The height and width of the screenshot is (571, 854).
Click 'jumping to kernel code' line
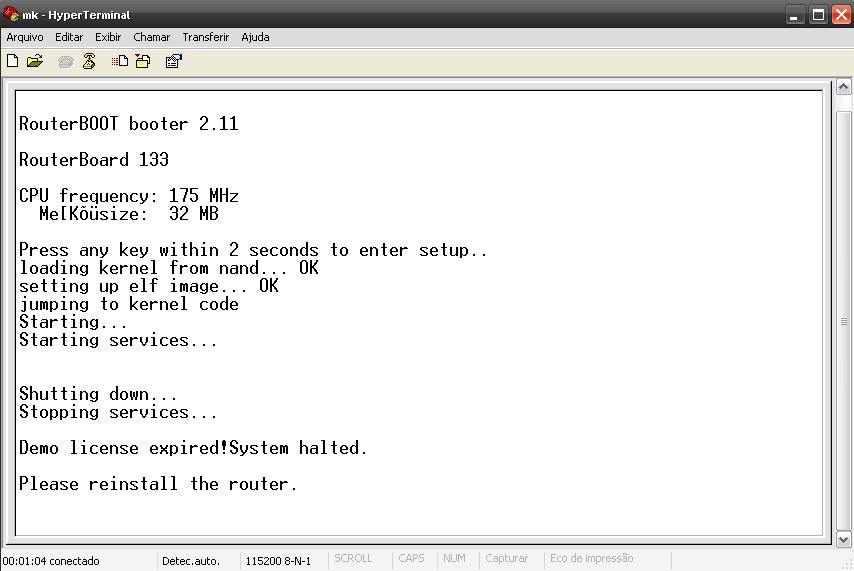click(129, 303)
